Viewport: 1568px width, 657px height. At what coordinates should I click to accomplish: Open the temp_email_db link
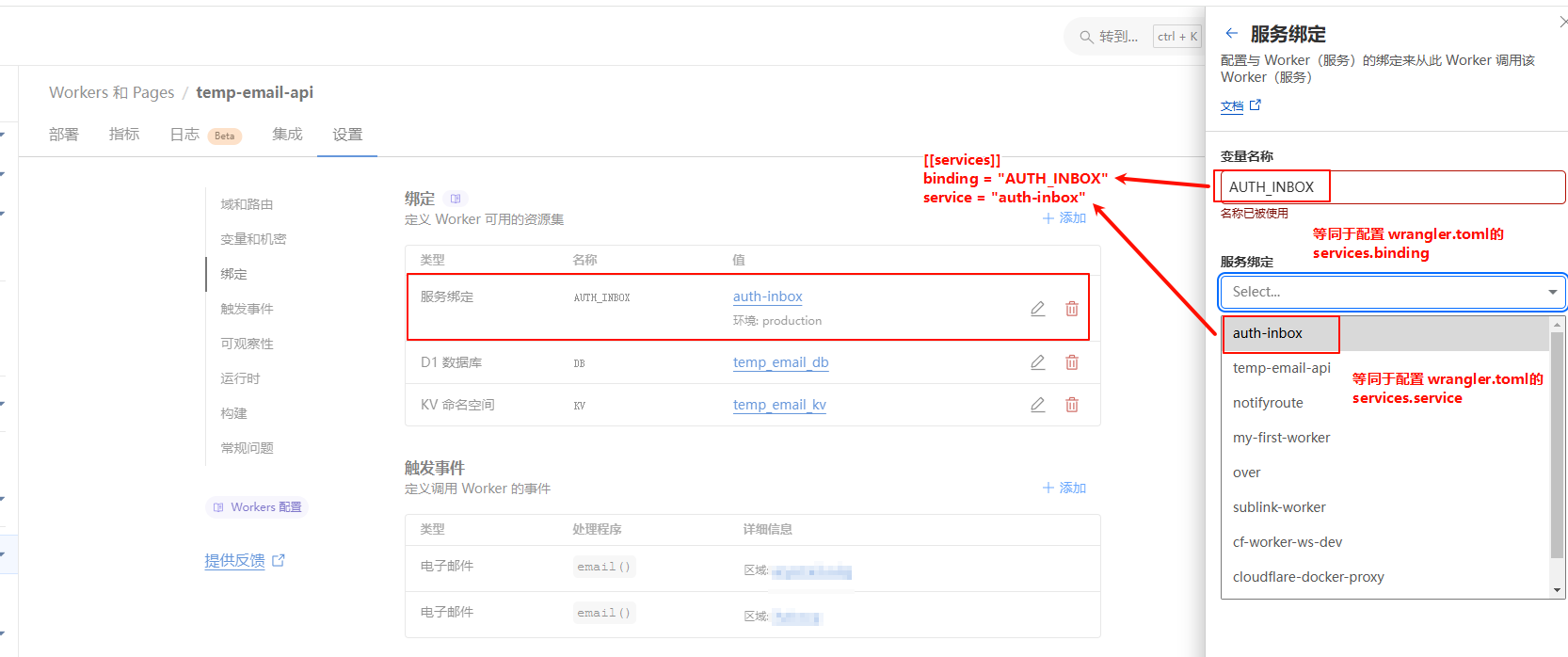click(780, 362)
